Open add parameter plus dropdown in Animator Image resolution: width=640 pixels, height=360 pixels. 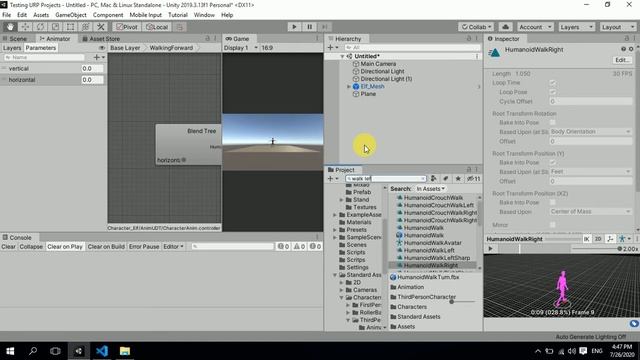tap(99, 58)
